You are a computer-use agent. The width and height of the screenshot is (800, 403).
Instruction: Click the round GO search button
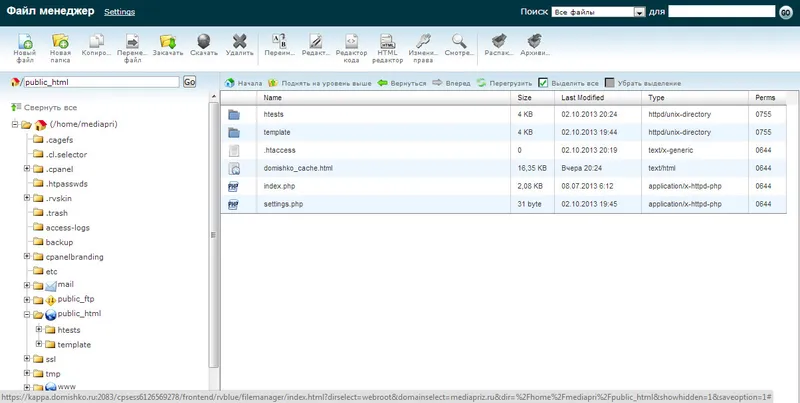tap(786, 12)
